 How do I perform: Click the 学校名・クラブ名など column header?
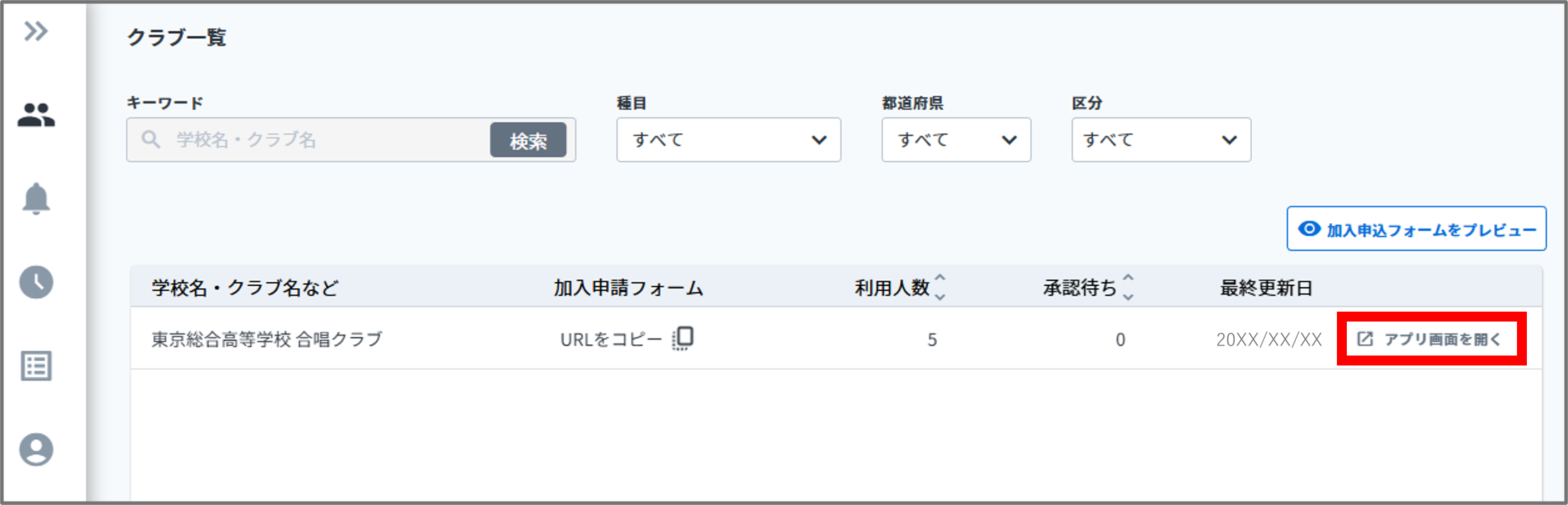point(245,288)
